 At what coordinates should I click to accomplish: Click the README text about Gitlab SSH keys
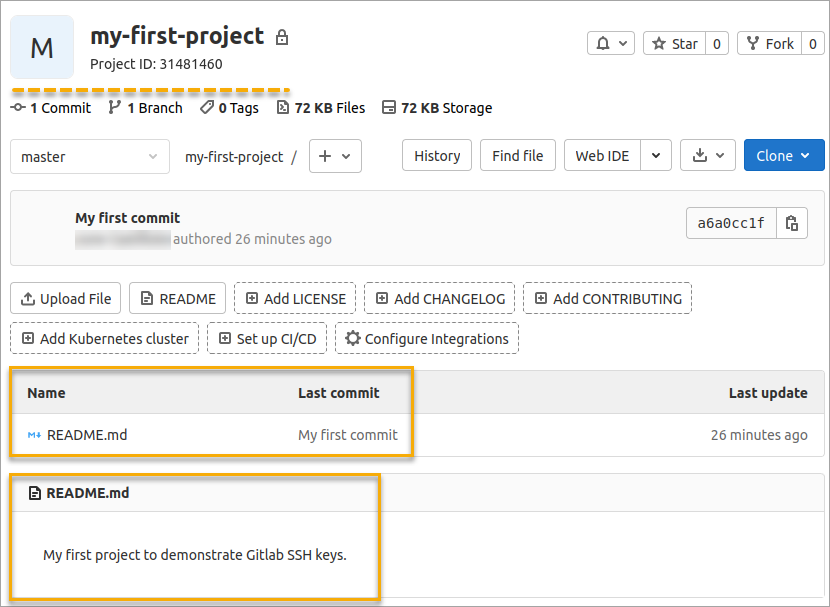click(195, 555)
